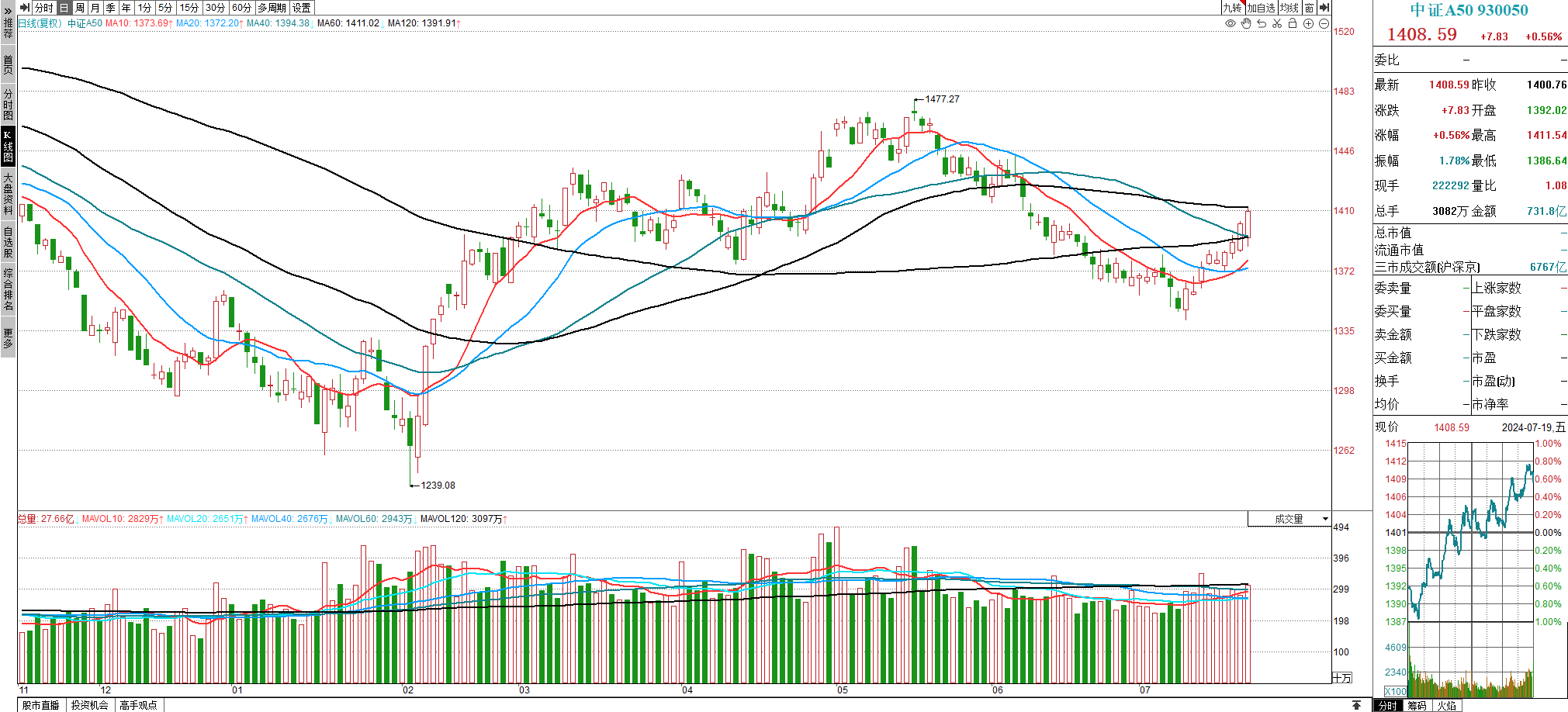The width and height of the screenshot is (1568, 712).
Task: Click the 窗 window button
Action: tap(1310, 8)
